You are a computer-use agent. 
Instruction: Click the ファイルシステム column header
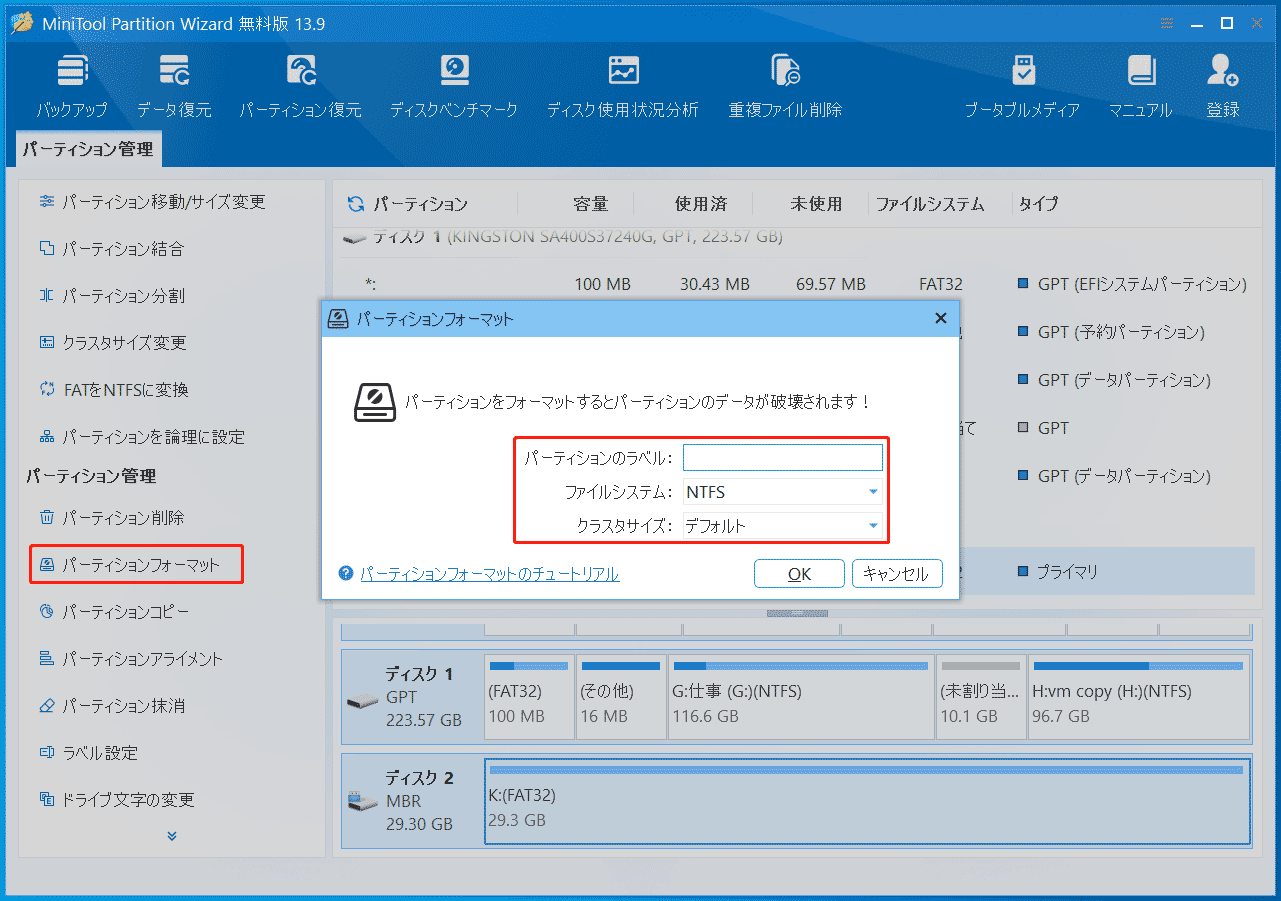tap(930, 204)
